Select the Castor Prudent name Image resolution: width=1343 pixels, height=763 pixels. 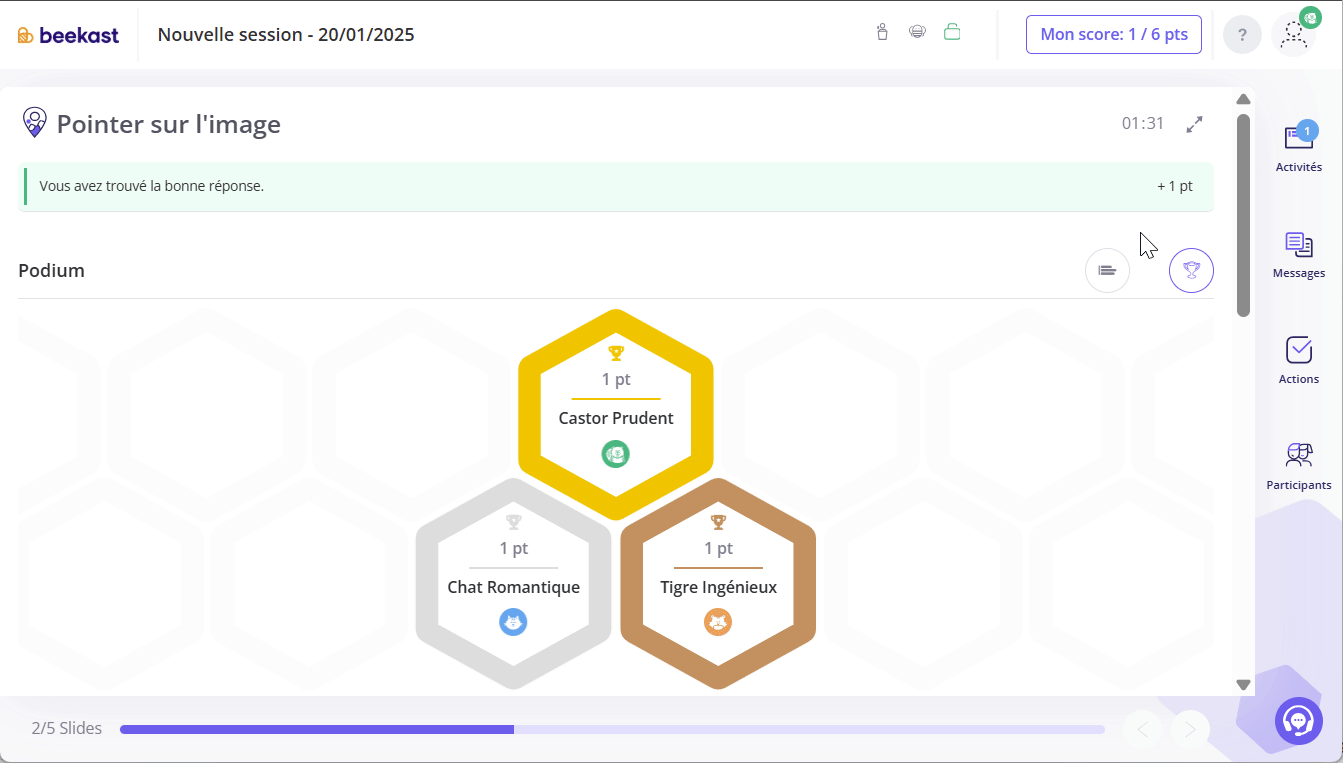616,418
